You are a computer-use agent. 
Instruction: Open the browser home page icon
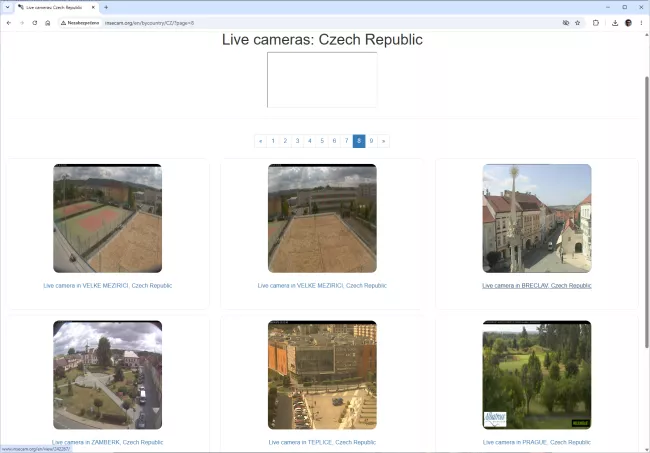click(x=48, y=23)
